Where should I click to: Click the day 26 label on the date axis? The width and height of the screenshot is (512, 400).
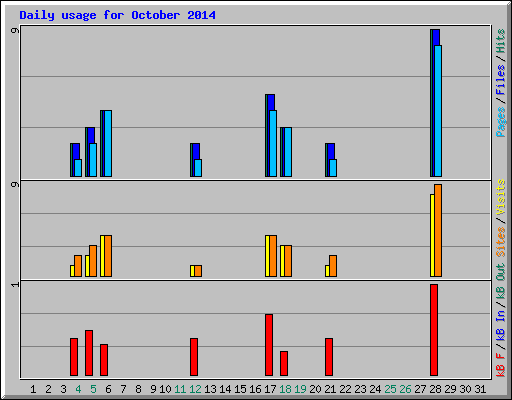(x=405, y=389)
